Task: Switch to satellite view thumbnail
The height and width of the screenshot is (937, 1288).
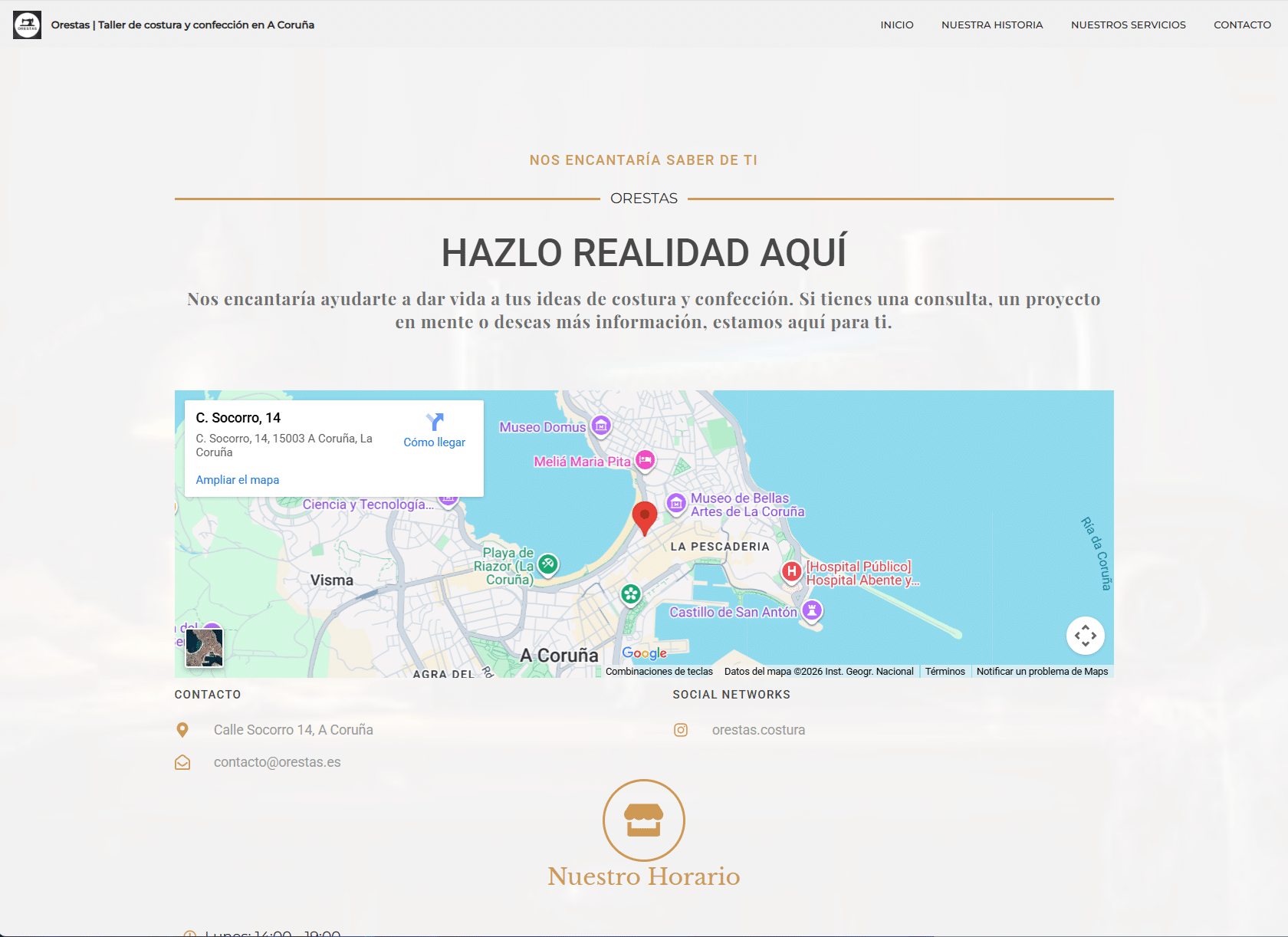Action: click(x=205, y=648)
